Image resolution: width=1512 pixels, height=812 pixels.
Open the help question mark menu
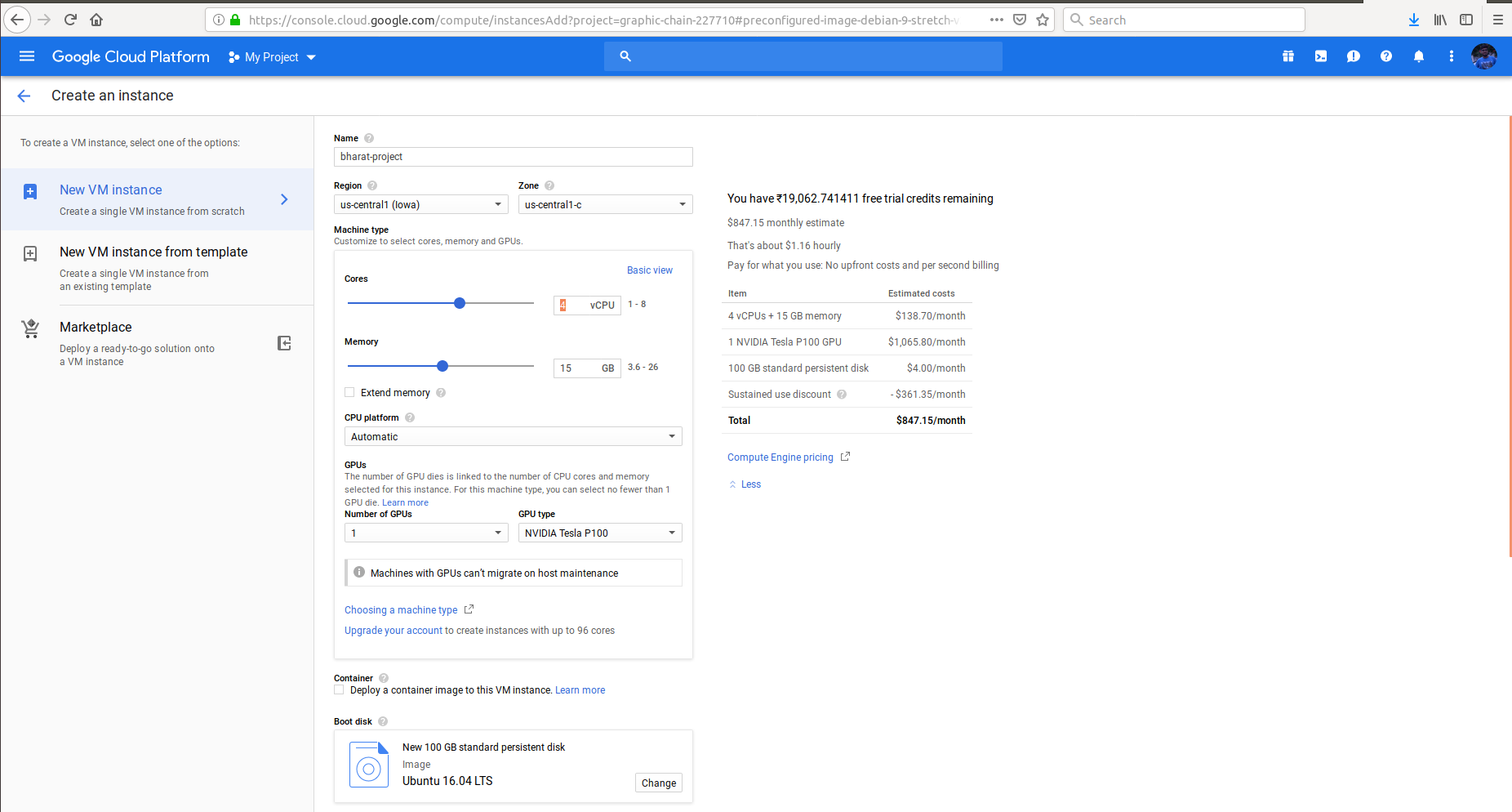(x=1386, y=56)
